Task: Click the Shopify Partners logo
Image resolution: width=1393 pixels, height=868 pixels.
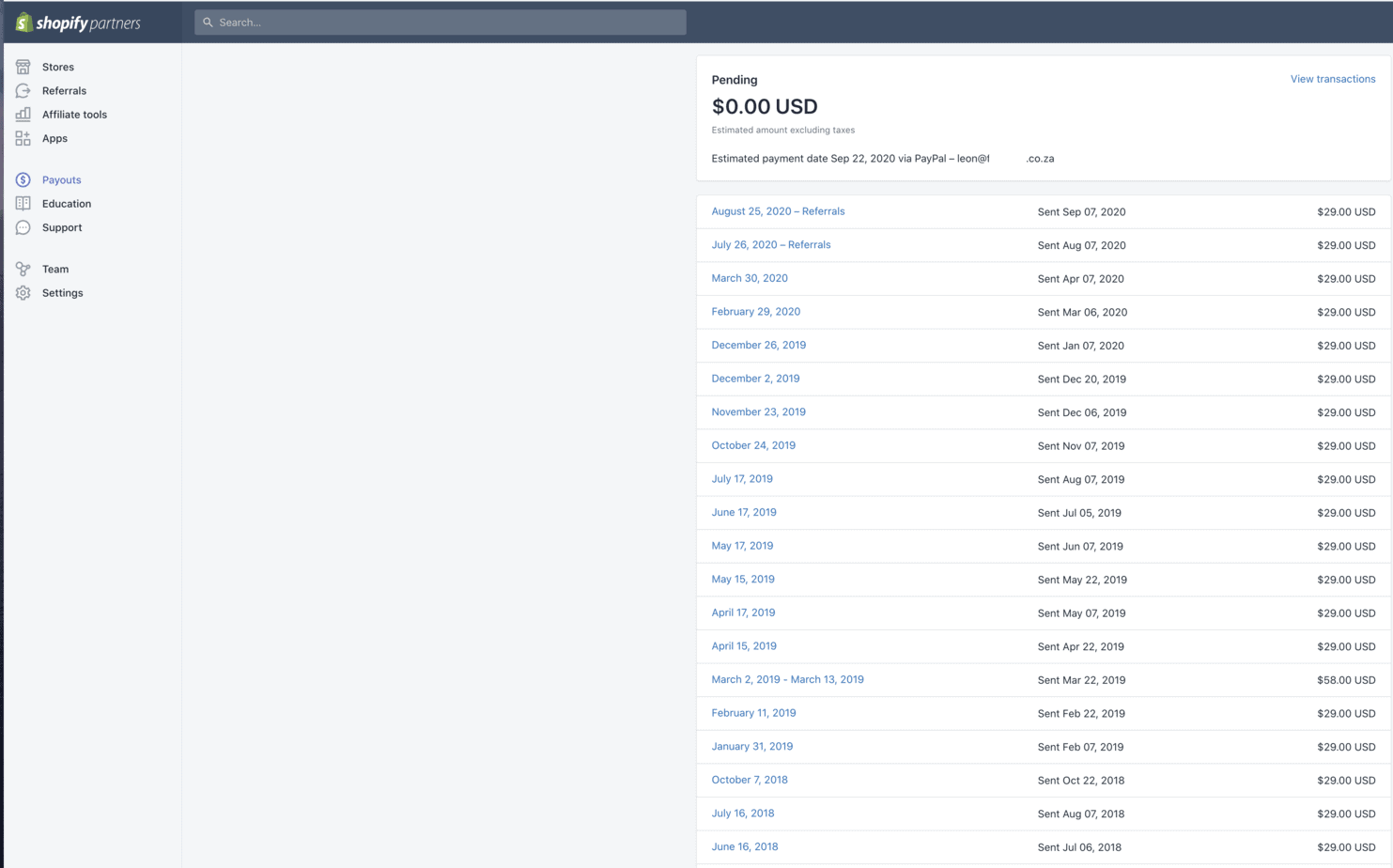Action: pyautogui.click(x=82, y=22)
